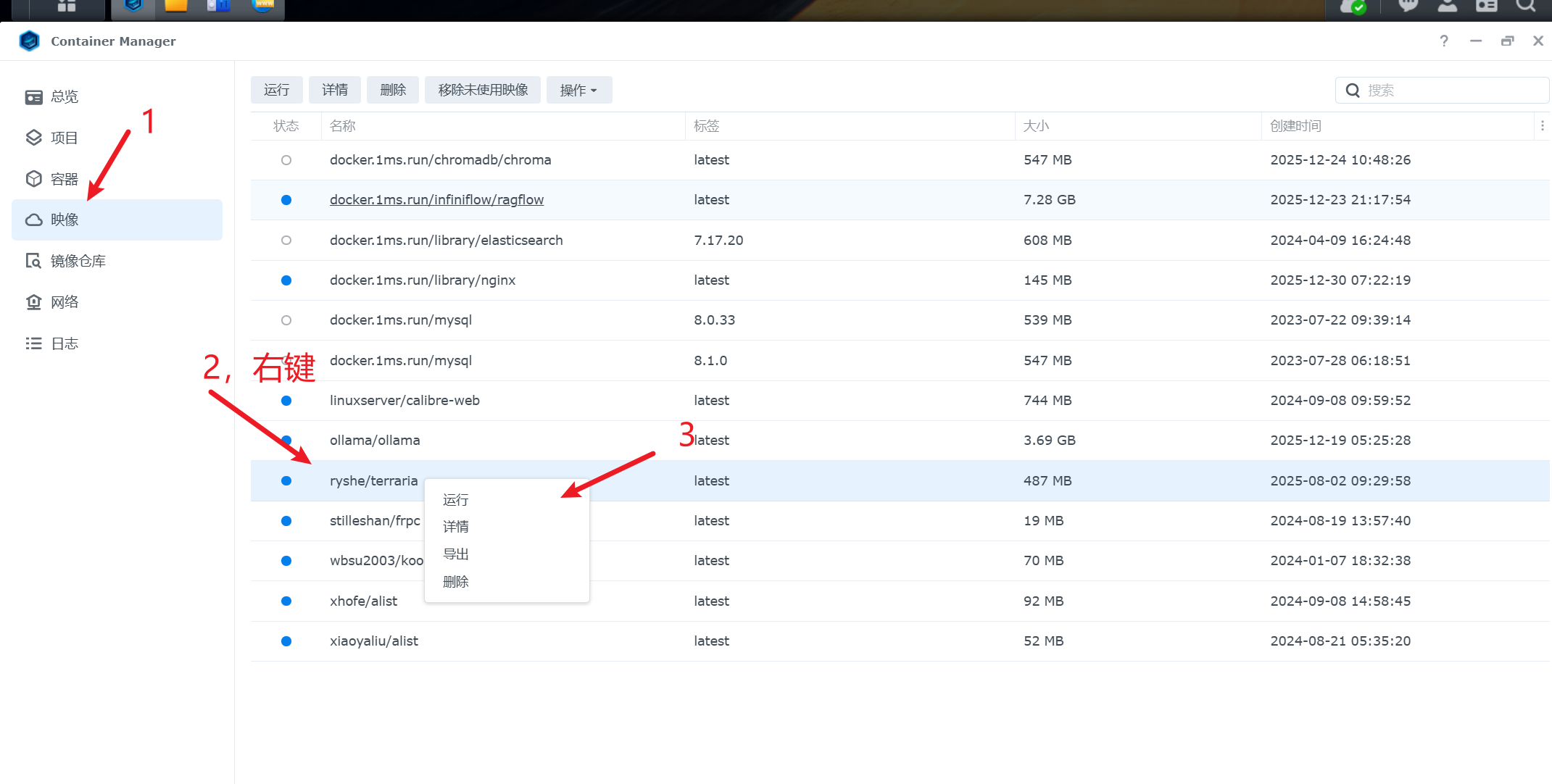1552x784 pixels.
Task: Open the docker.1ms.run/infiniflow/ragflow link
Action: (436, 200)
